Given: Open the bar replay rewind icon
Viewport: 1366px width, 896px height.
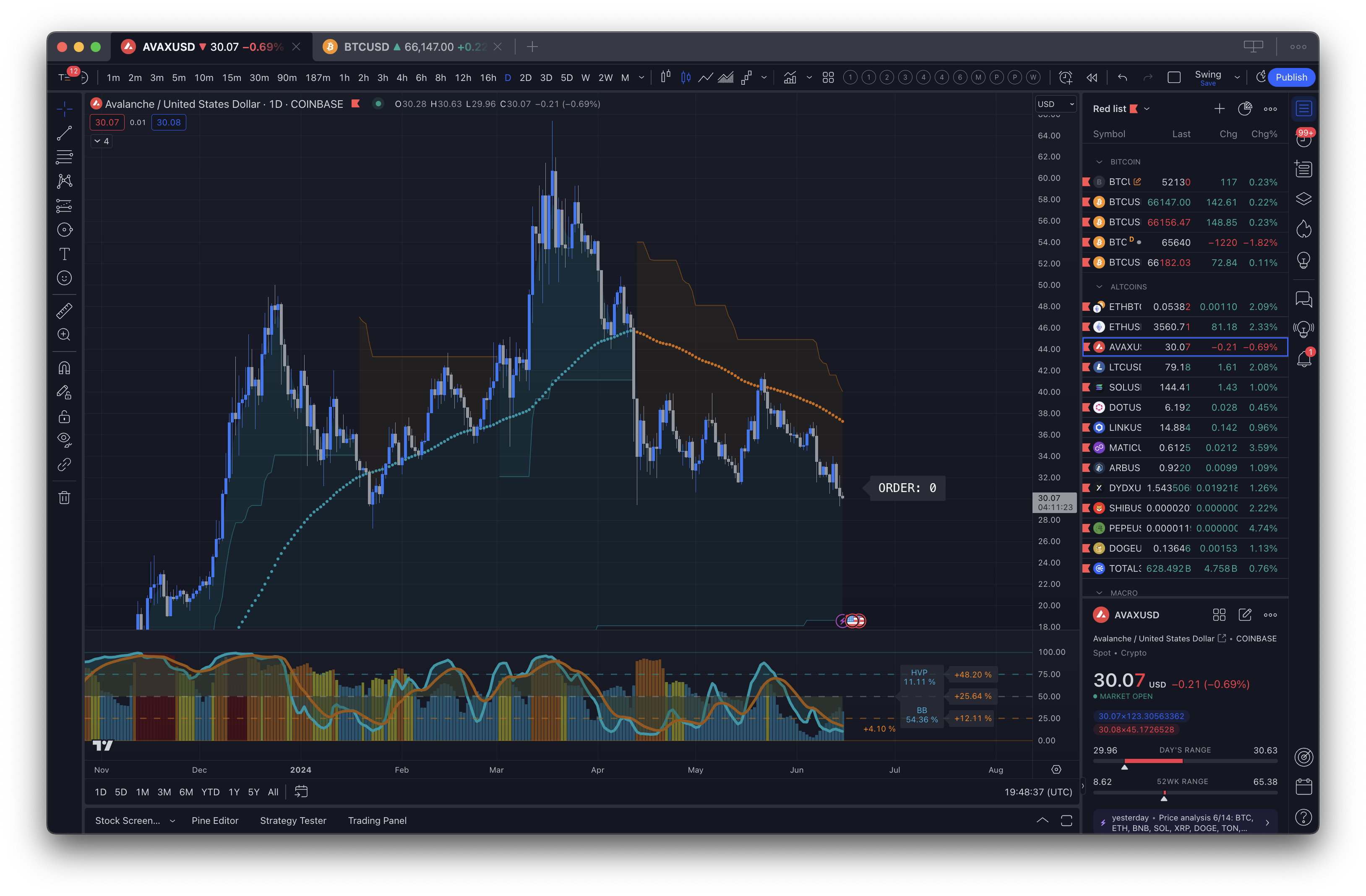Looking at the screenshot, I should [x=1092, y=78].
